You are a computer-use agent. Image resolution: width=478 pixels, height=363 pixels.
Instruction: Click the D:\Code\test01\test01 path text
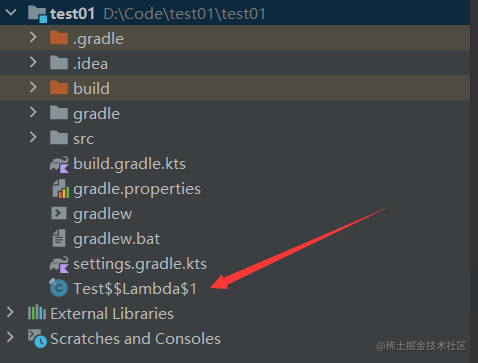(184, 14)
